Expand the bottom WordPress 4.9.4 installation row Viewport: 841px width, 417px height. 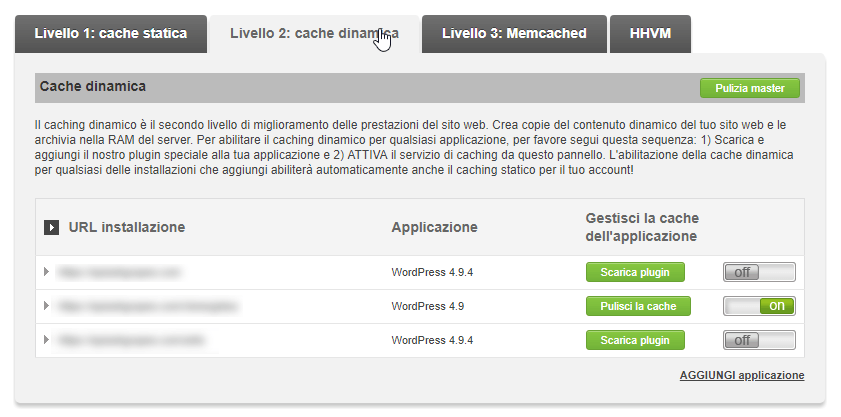click(46, 340)
